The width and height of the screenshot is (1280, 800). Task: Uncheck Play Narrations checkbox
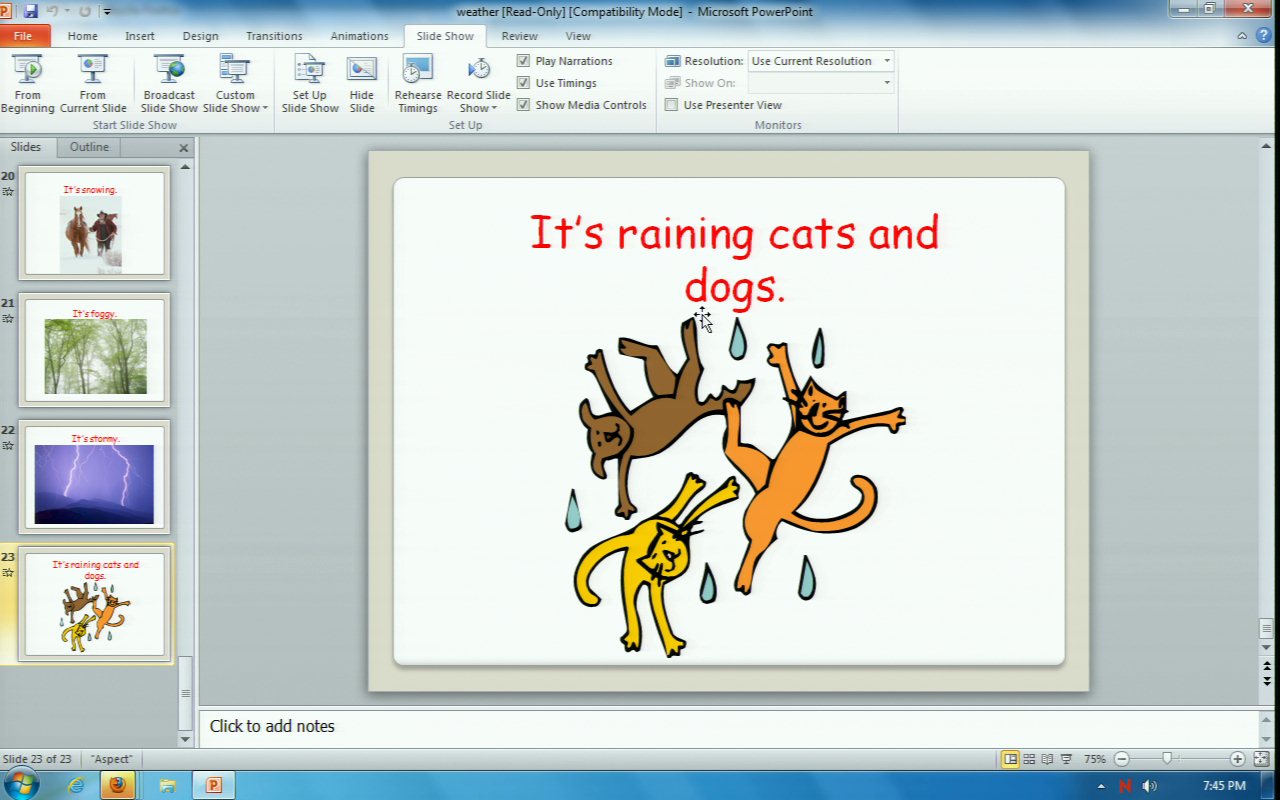point(523,61)
